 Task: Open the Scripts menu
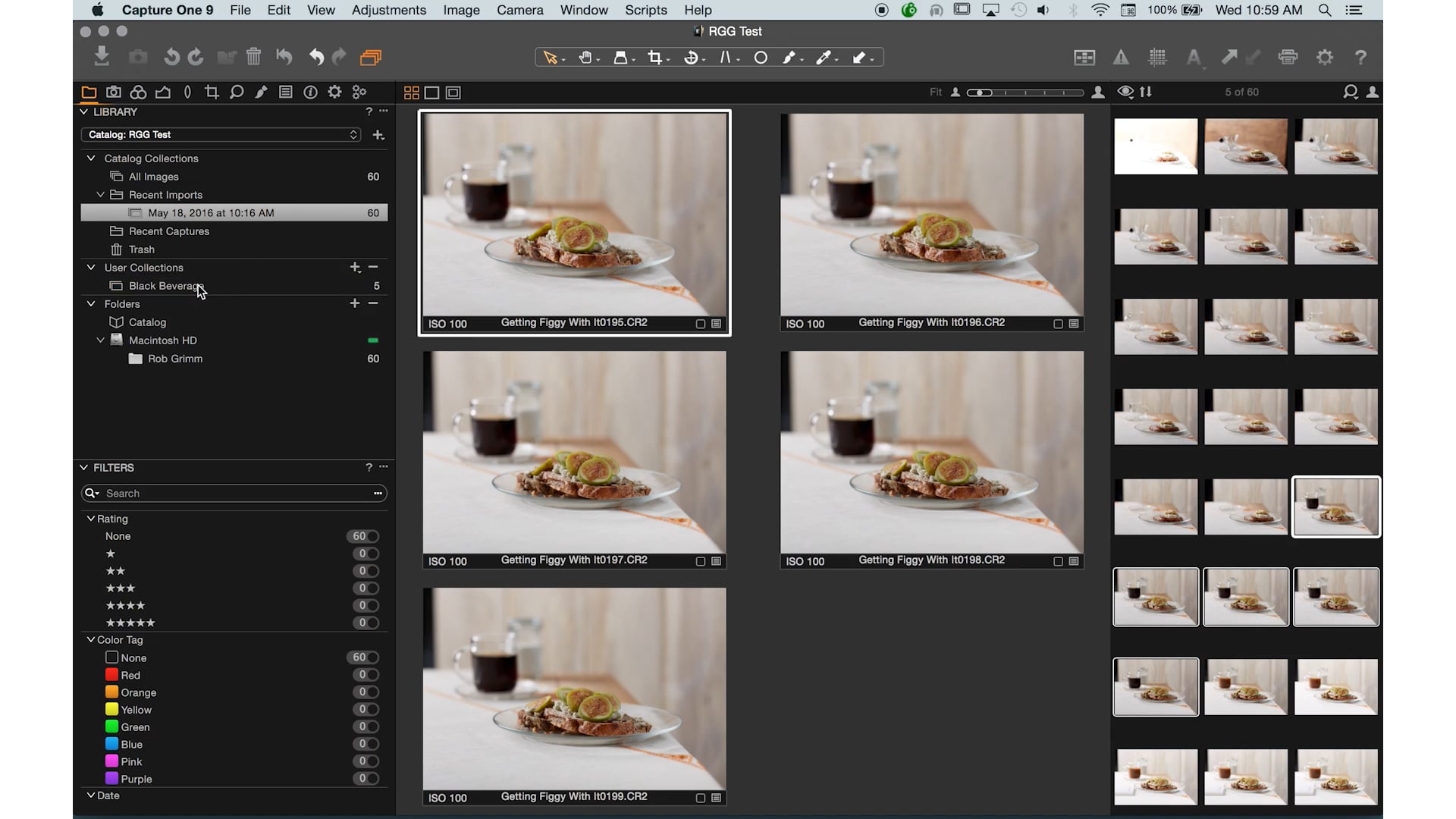click(x=645, y=10)
